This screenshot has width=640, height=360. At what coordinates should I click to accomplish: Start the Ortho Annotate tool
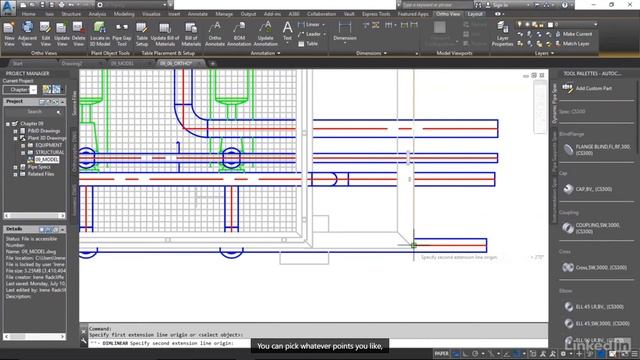pyautogui.click(x=215, y=33)
